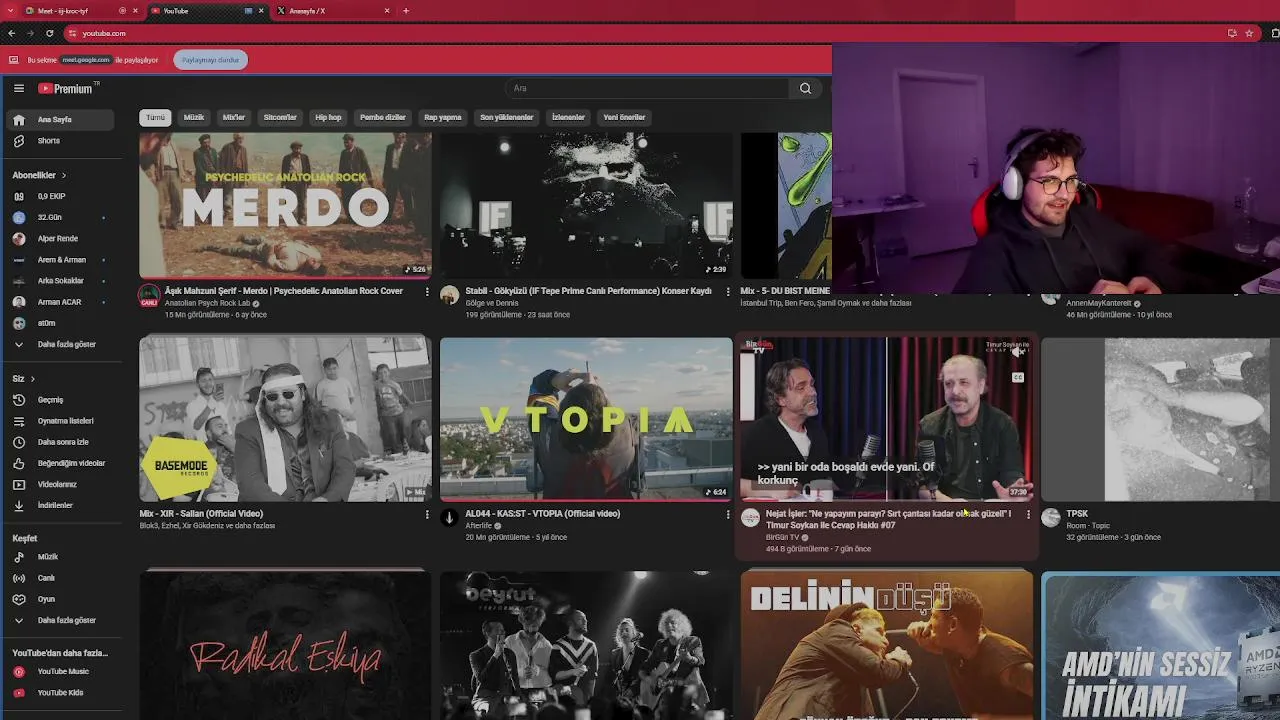The width and height of the screenshot is (1280, 720).
Task: Show more subscriptions Daha fazla göster
Action: click(x=60, y=344)
